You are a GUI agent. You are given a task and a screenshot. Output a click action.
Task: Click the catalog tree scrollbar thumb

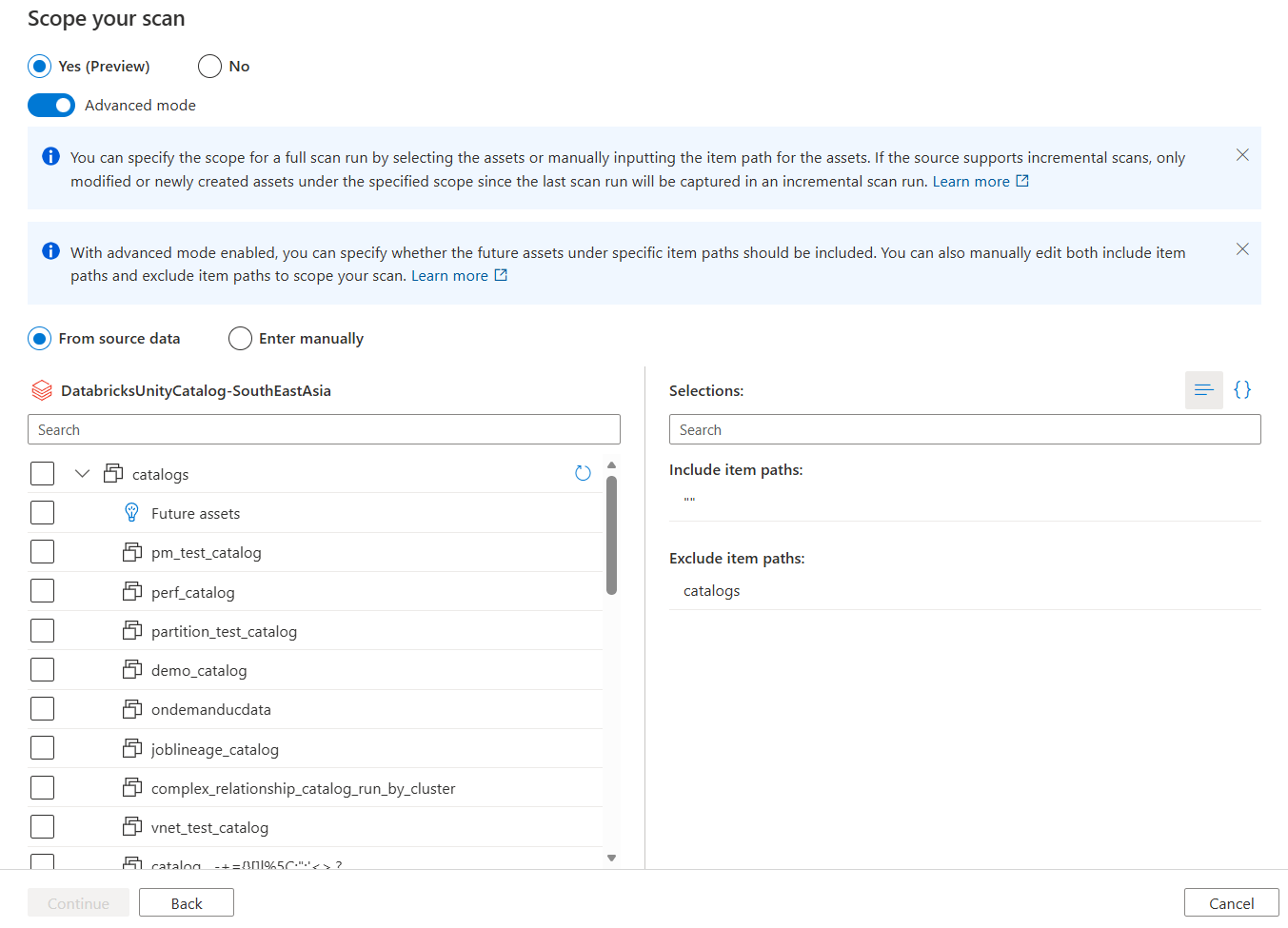pos(611,535)
